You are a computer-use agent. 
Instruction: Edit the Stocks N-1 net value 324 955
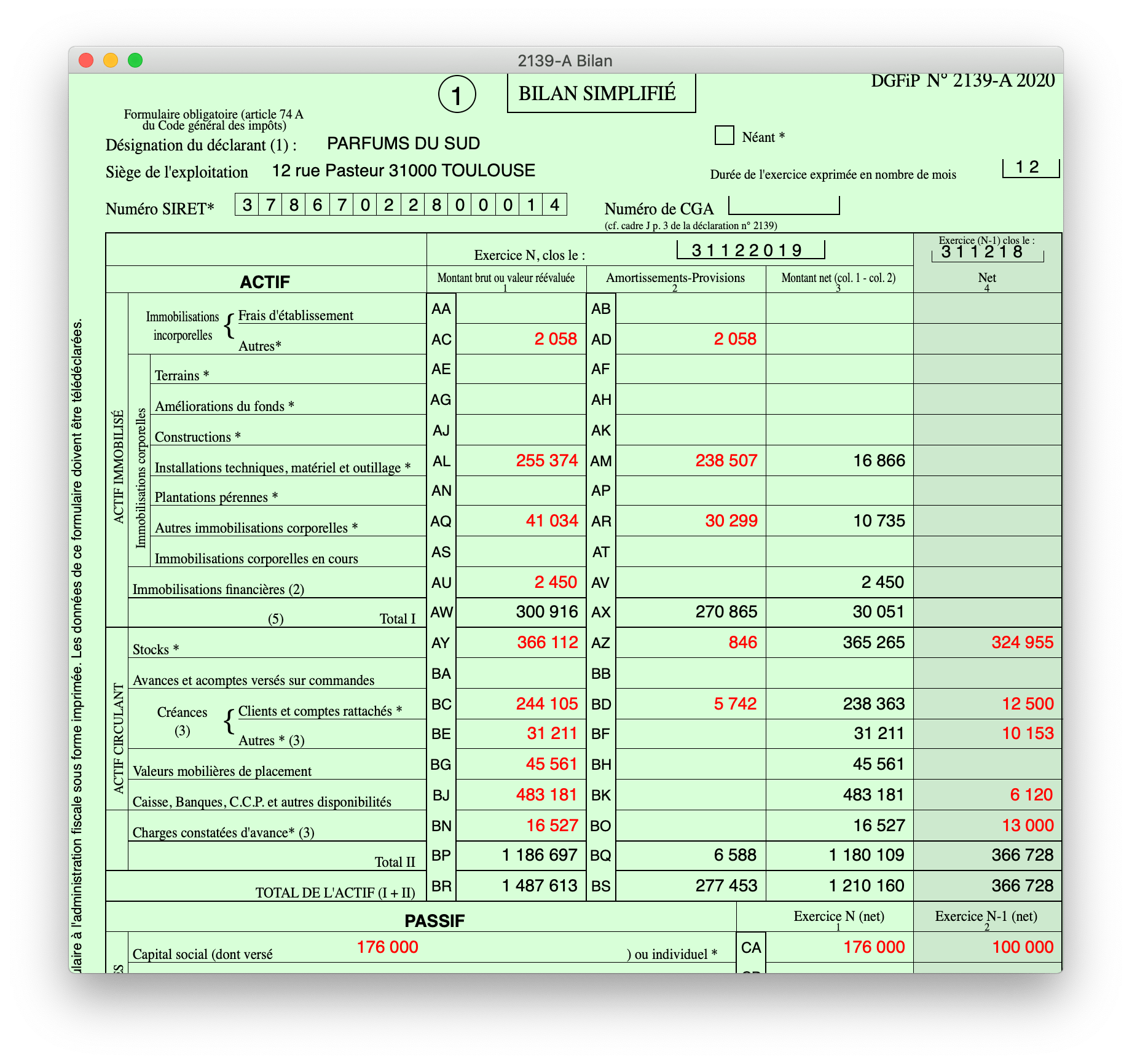click(988, 643)
